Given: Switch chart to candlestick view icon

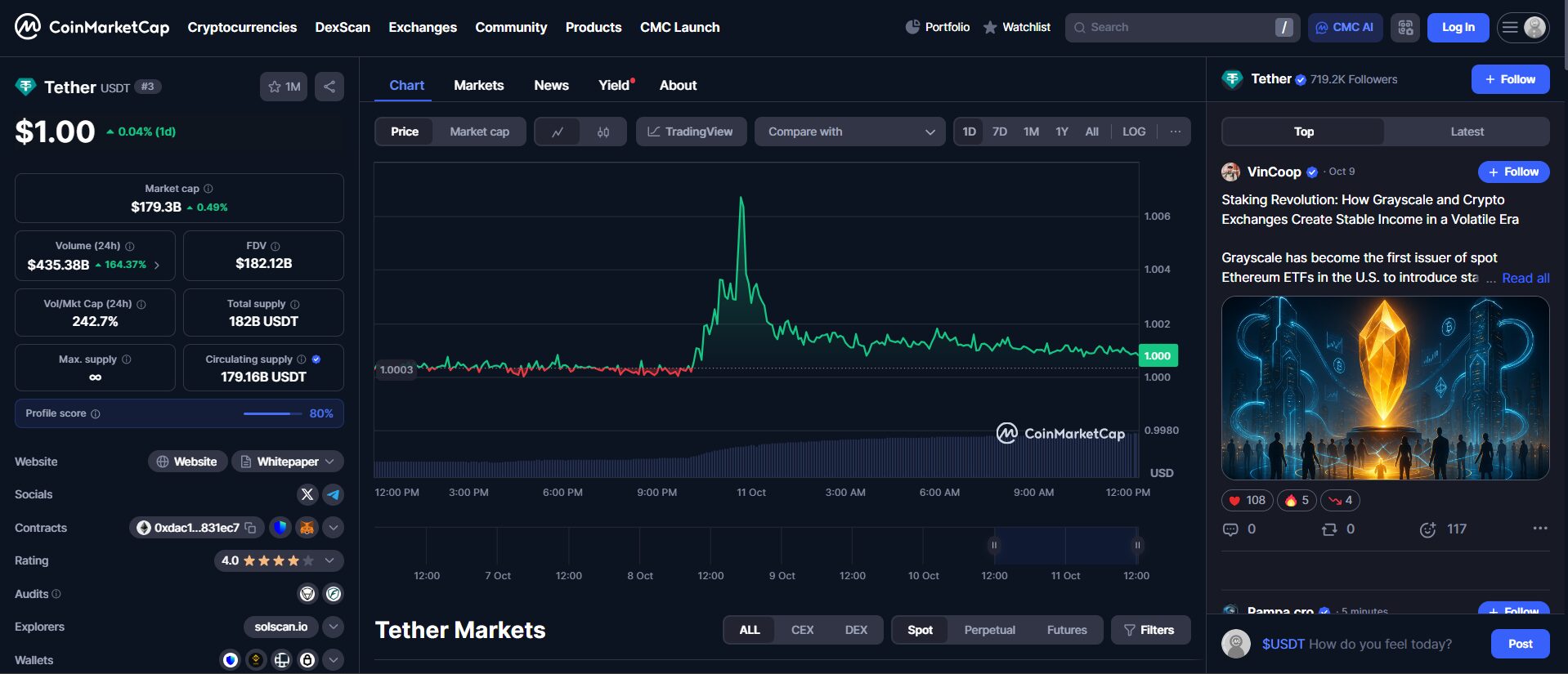Looking at the screenshot, I should (x=603, y=132).
